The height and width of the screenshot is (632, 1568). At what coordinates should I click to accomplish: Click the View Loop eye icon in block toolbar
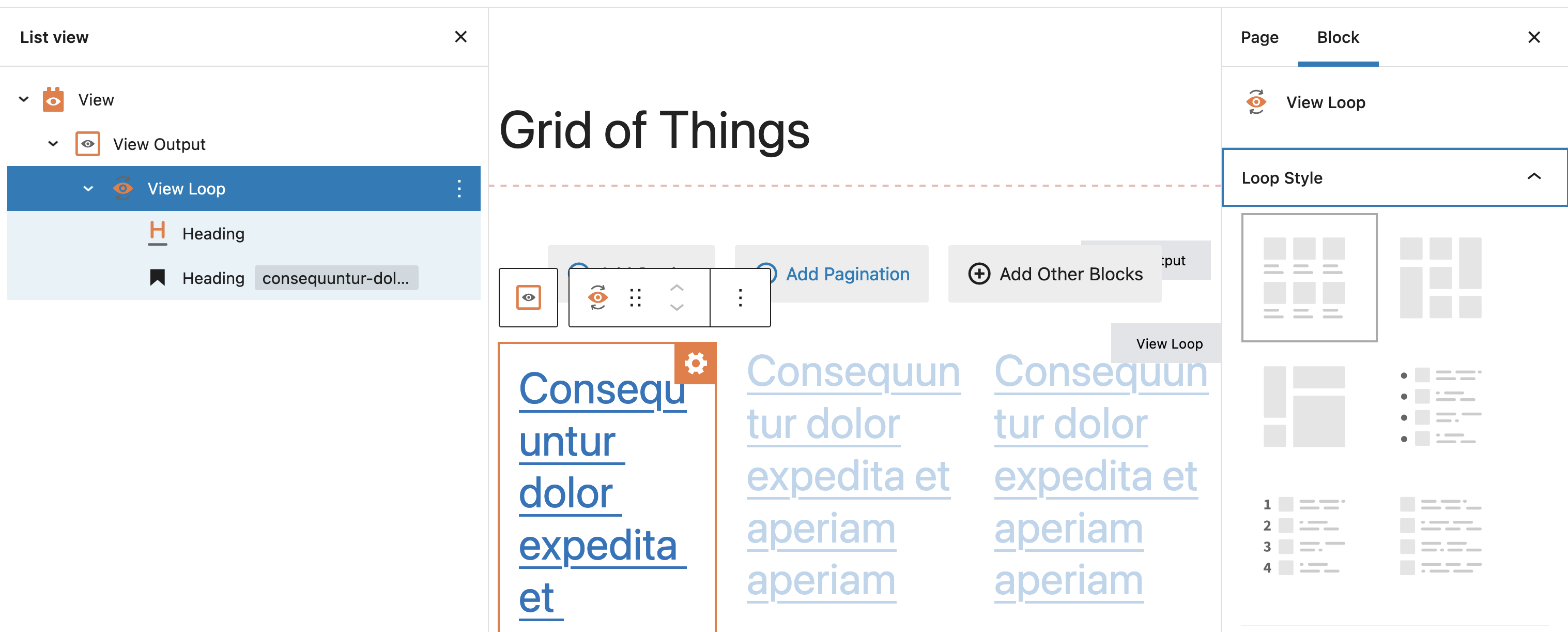[598, 297]
